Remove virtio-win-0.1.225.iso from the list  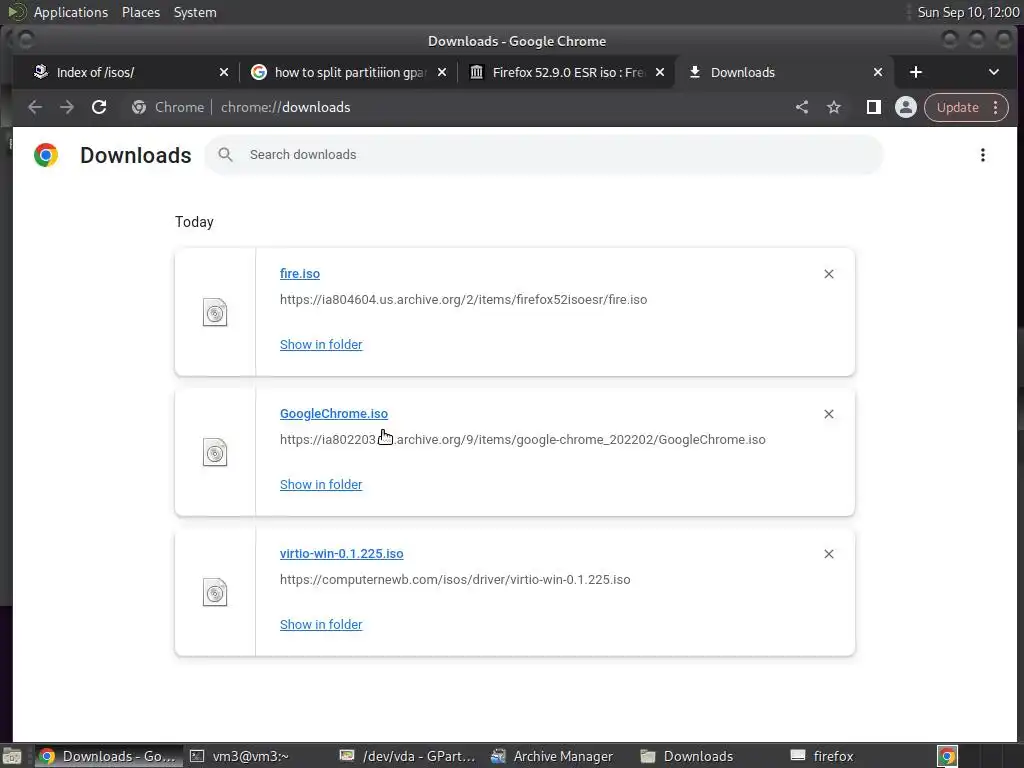click(829, 554)
